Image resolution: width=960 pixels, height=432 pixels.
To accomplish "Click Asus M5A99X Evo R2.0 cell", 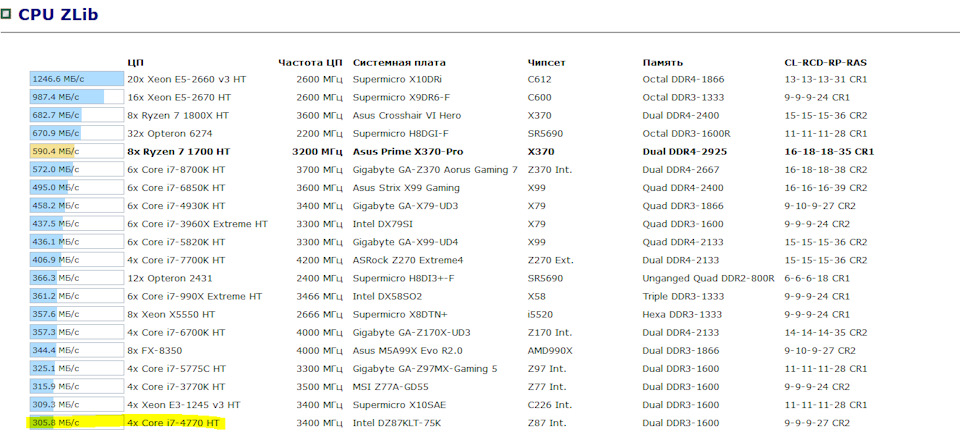I will [x=407, y=351].
